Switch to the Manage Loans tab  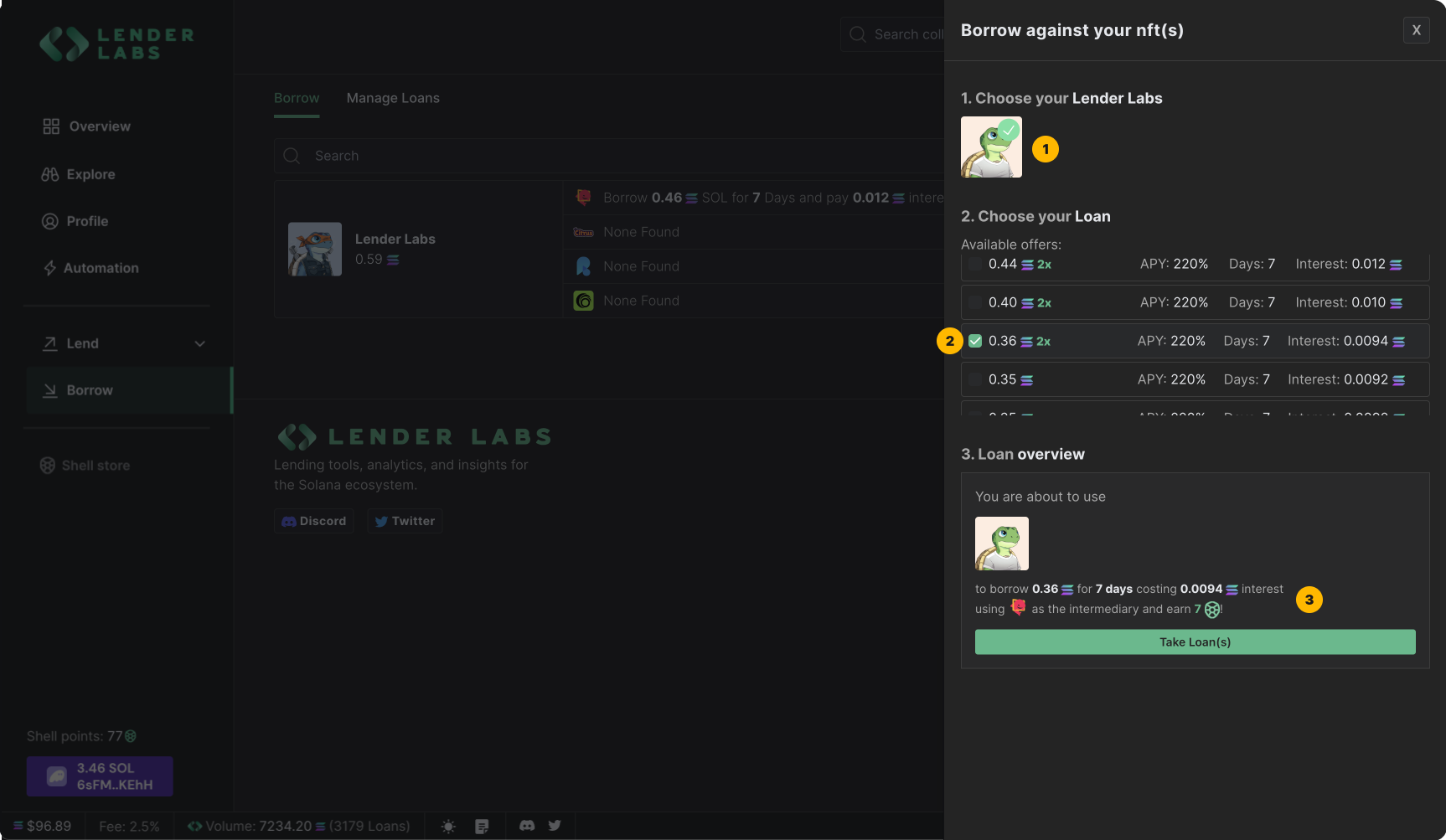pos(393,98)
